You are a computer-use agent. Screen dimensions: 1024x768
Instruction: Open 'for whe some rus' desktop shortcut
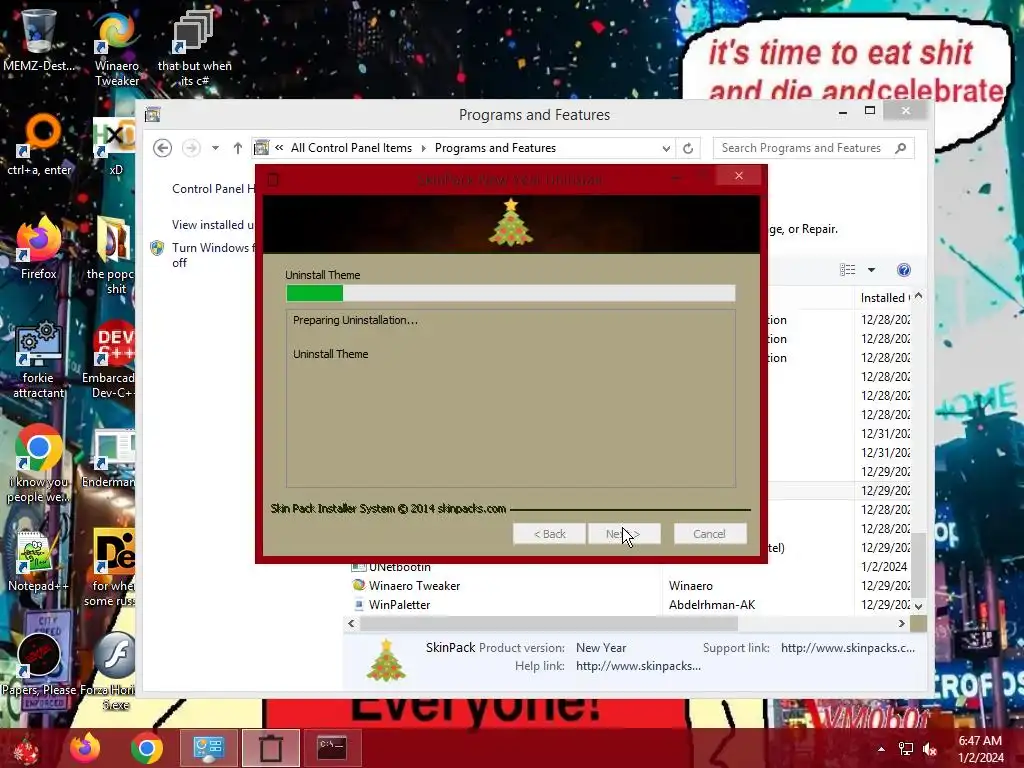[x=111, y=567]
